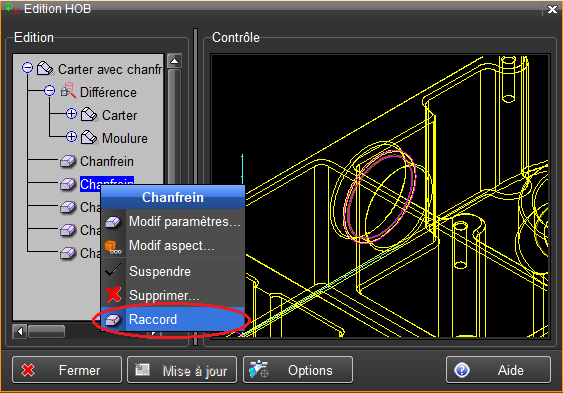This screenshot has height=393, width=563.
Task: Collapse the Différence tree node
Action: coord(50,91)
